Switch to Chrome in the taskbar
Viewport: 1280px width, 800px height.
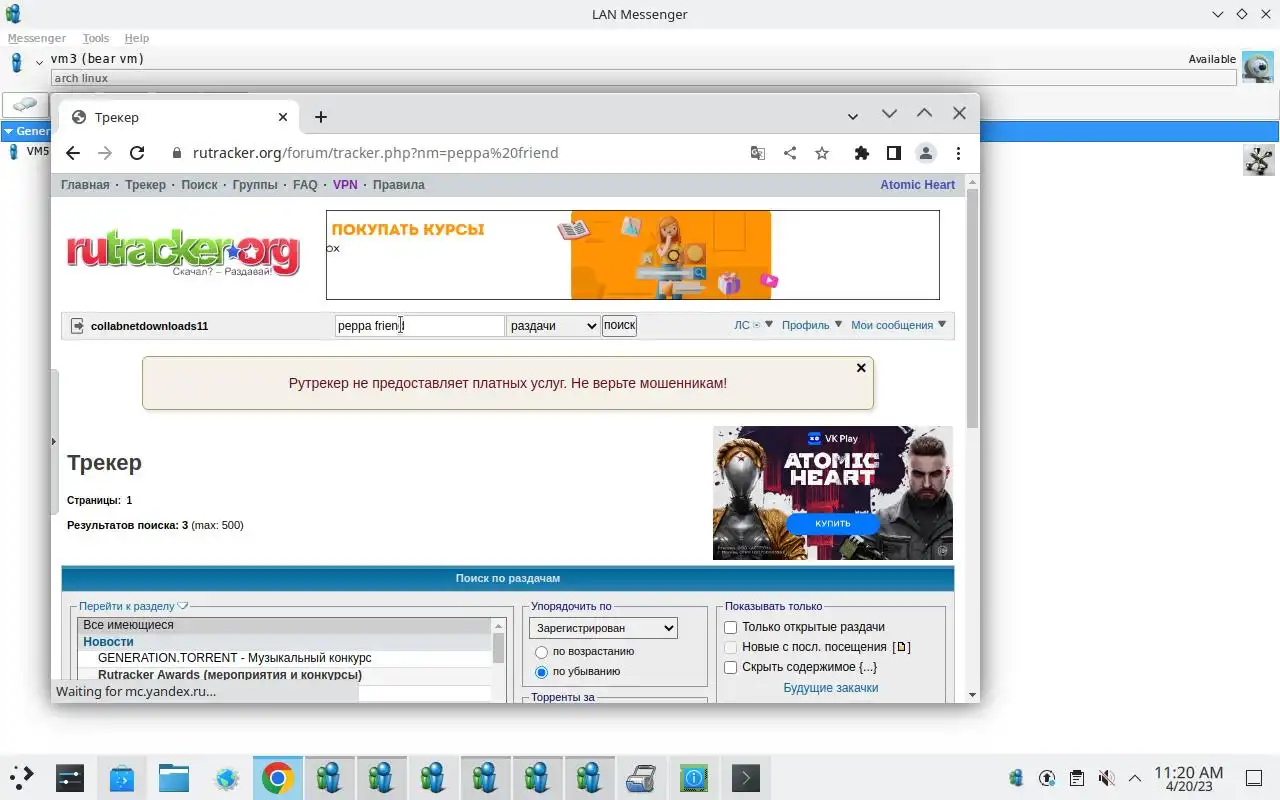click(278, 777)
